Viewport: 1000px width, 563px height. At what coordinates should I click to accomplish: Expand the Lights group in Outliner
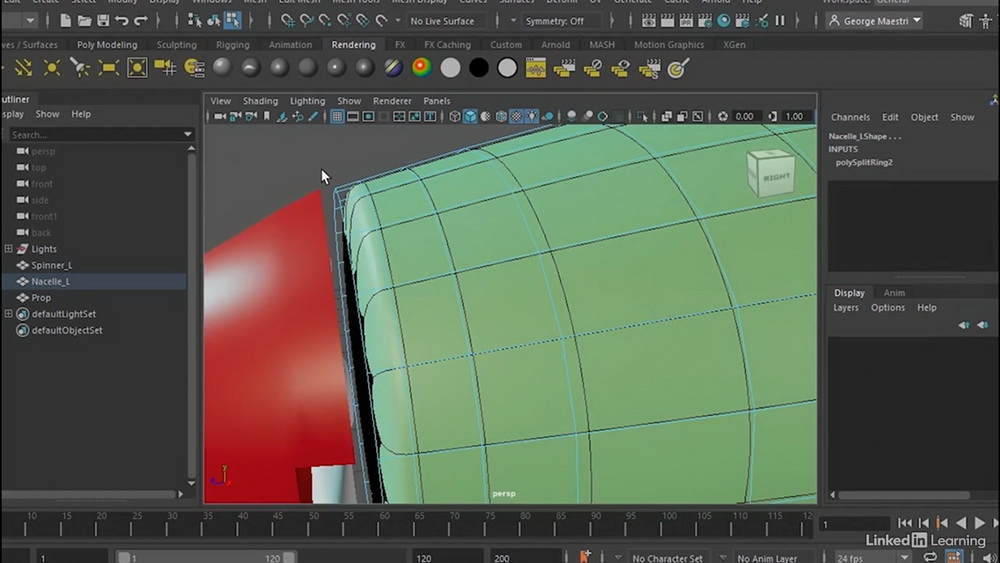(8, 249)
